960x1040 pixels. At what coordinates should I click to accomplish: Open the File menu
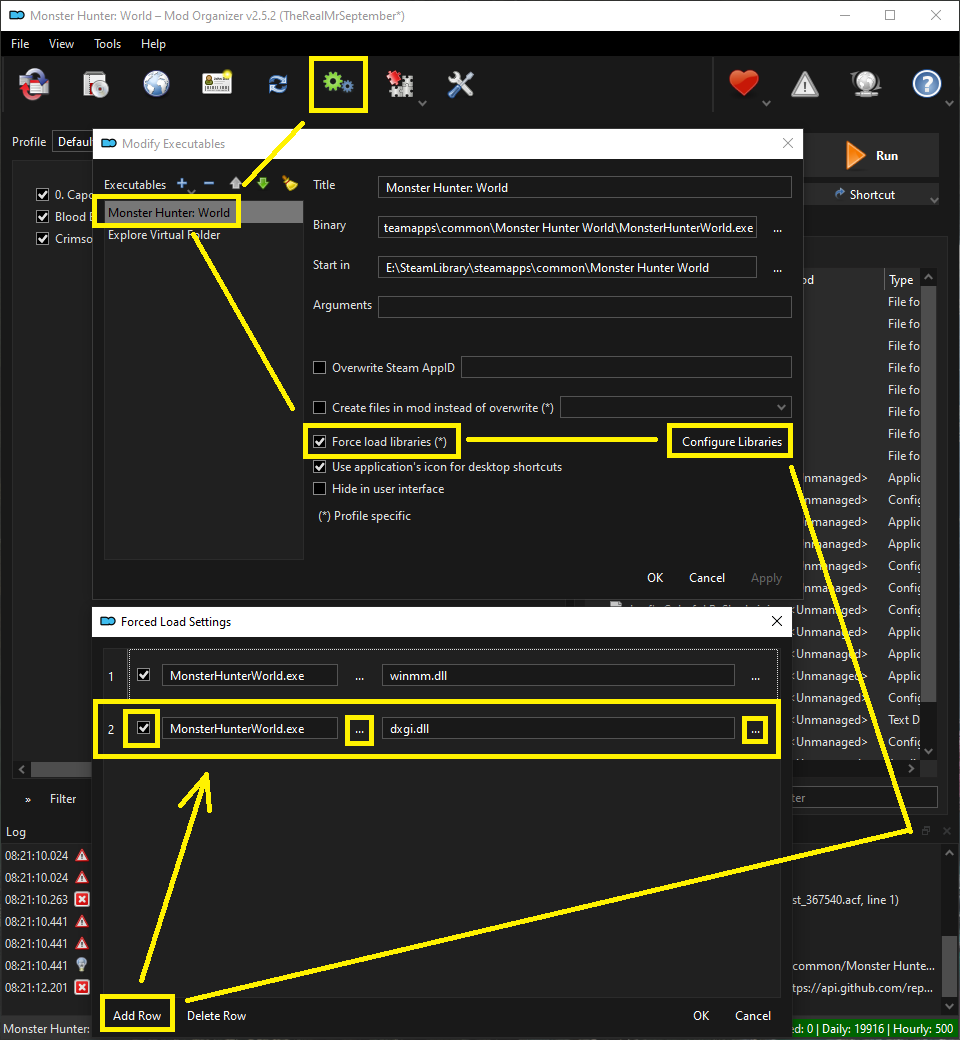(20, 44)
